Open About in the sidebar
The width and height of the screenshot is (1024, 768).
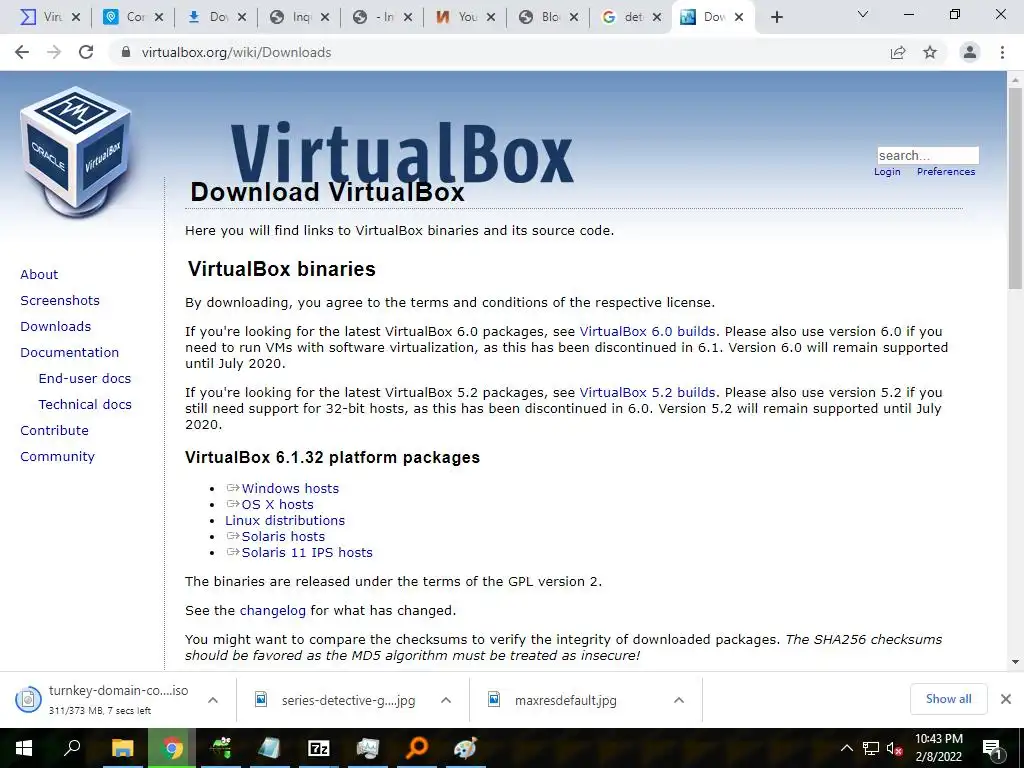tap(39, 274)
